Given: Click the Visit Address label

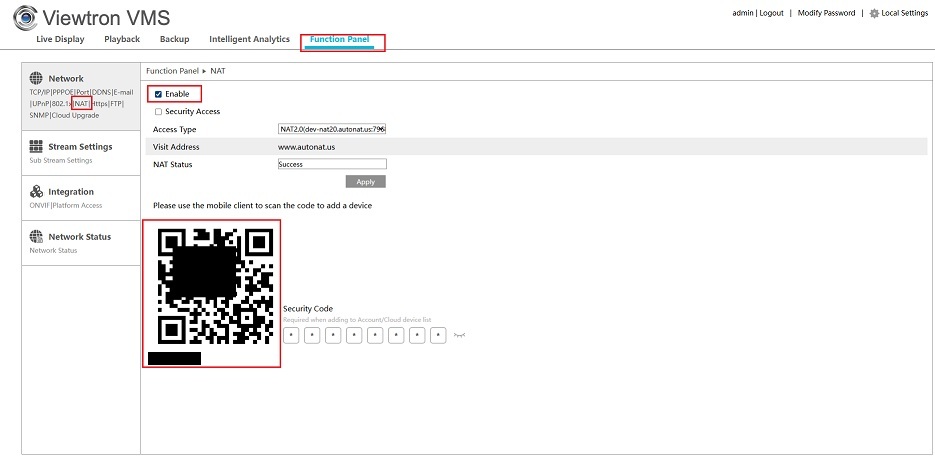Looking at the screenshot, I should [x=176, y=147].
